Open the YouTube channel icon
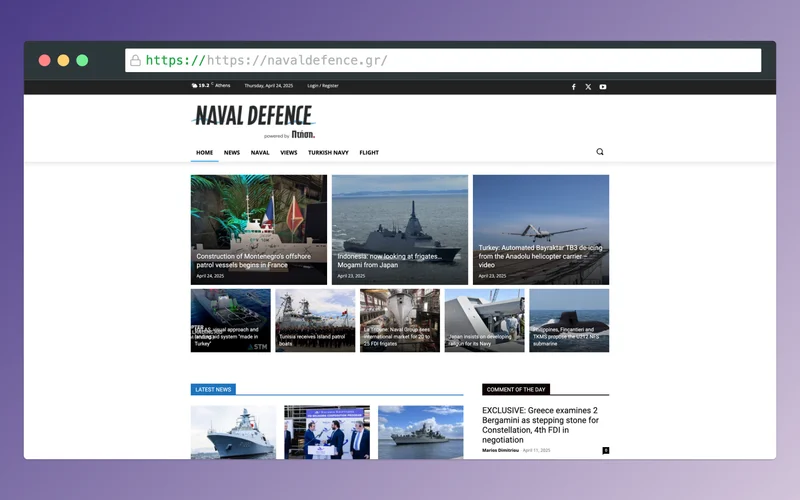Screen dimensions: 800x500 pyautogui.click(x=603, y=87)
